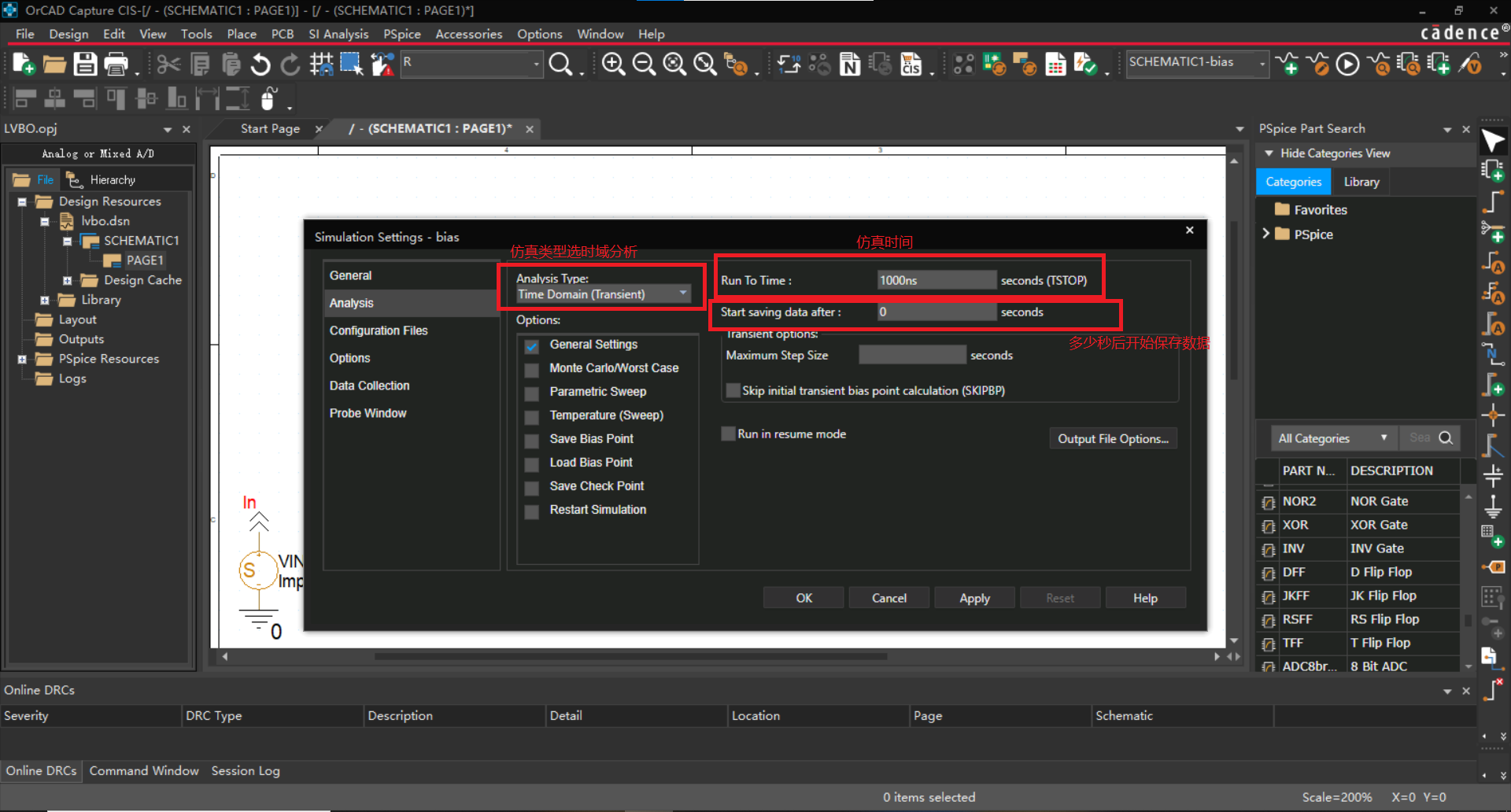Click the CIS bill of materials icon
Viewport: 1511px width, 812px height.
(911, 64)
